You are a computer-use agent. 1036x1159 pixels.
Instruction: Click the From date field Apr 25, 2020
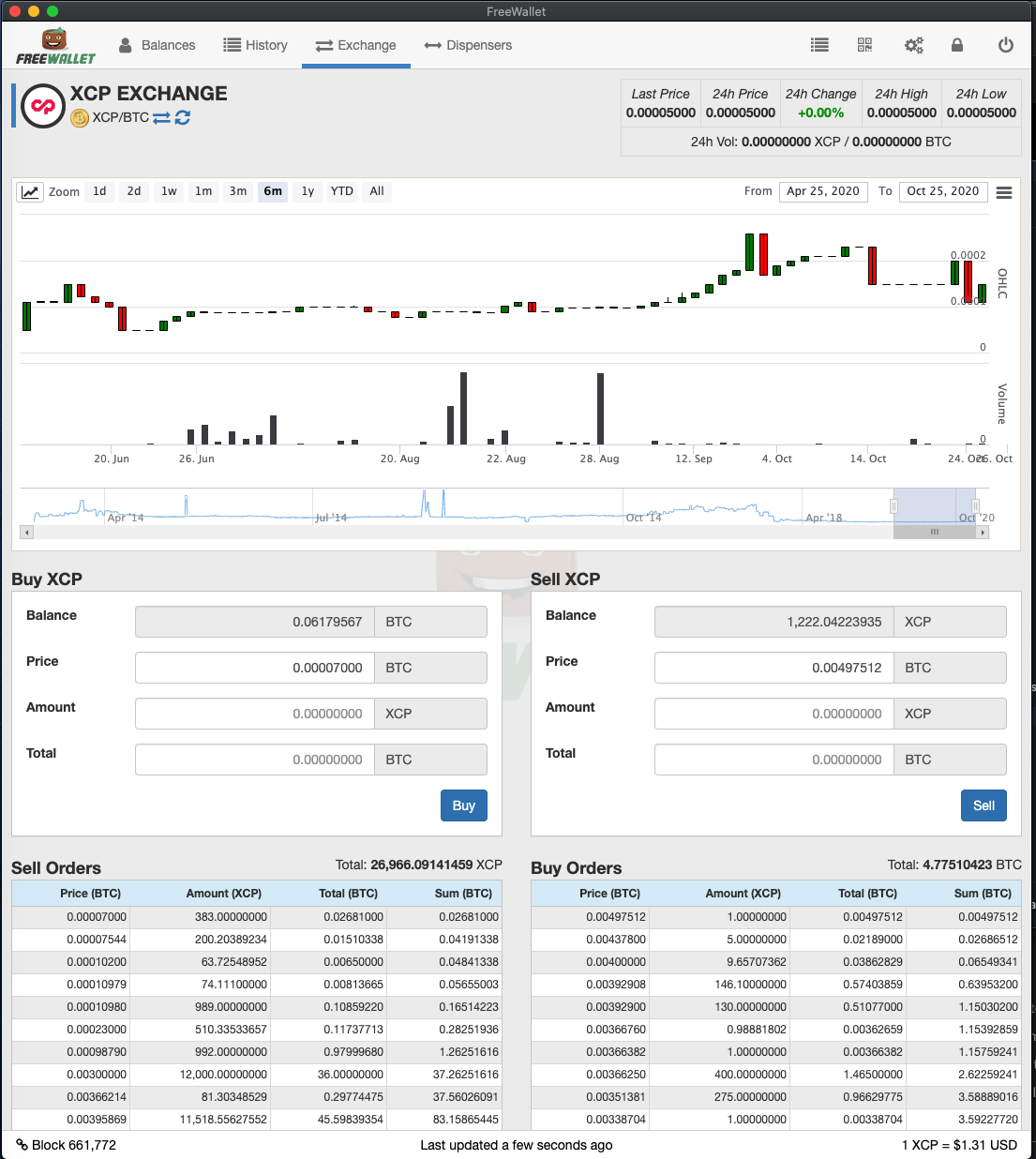823,191
